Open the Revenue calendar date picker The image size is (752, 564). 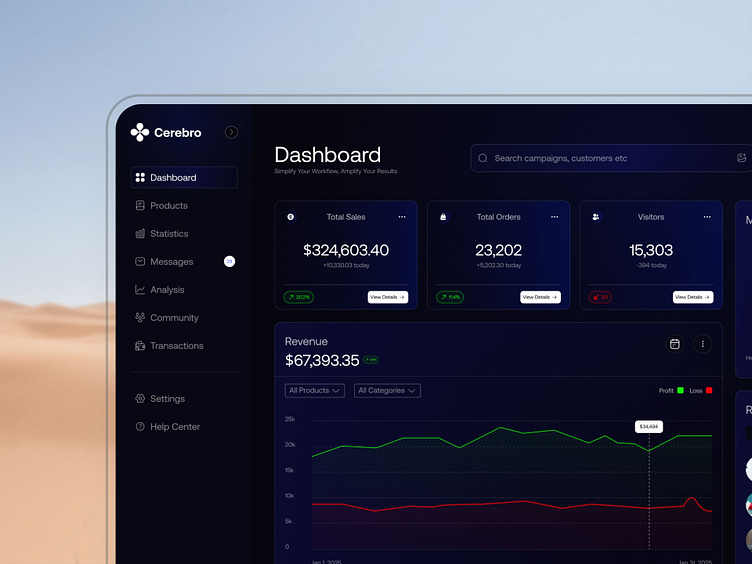pyautogui.click(x=675, y=344)
